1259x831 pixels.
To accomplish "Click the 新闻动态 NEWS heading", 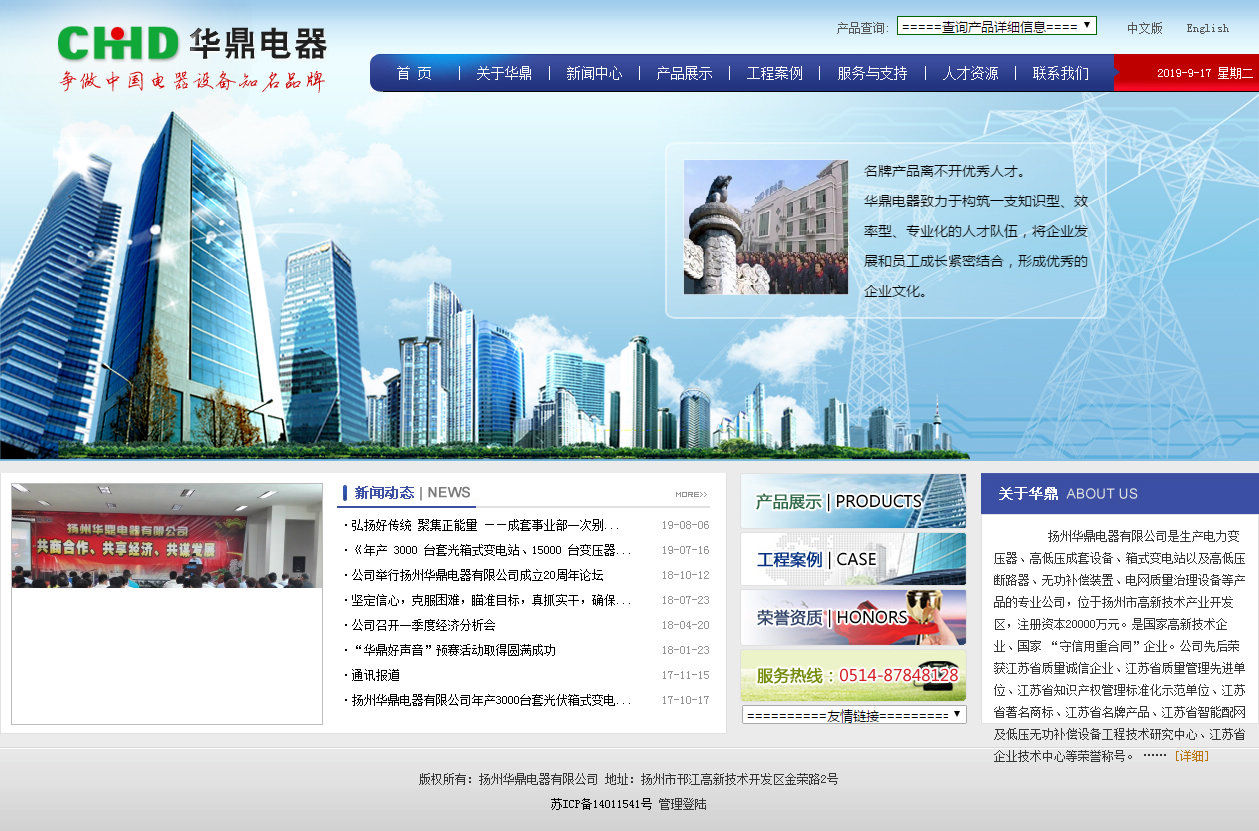I will (x=412, y=492).
